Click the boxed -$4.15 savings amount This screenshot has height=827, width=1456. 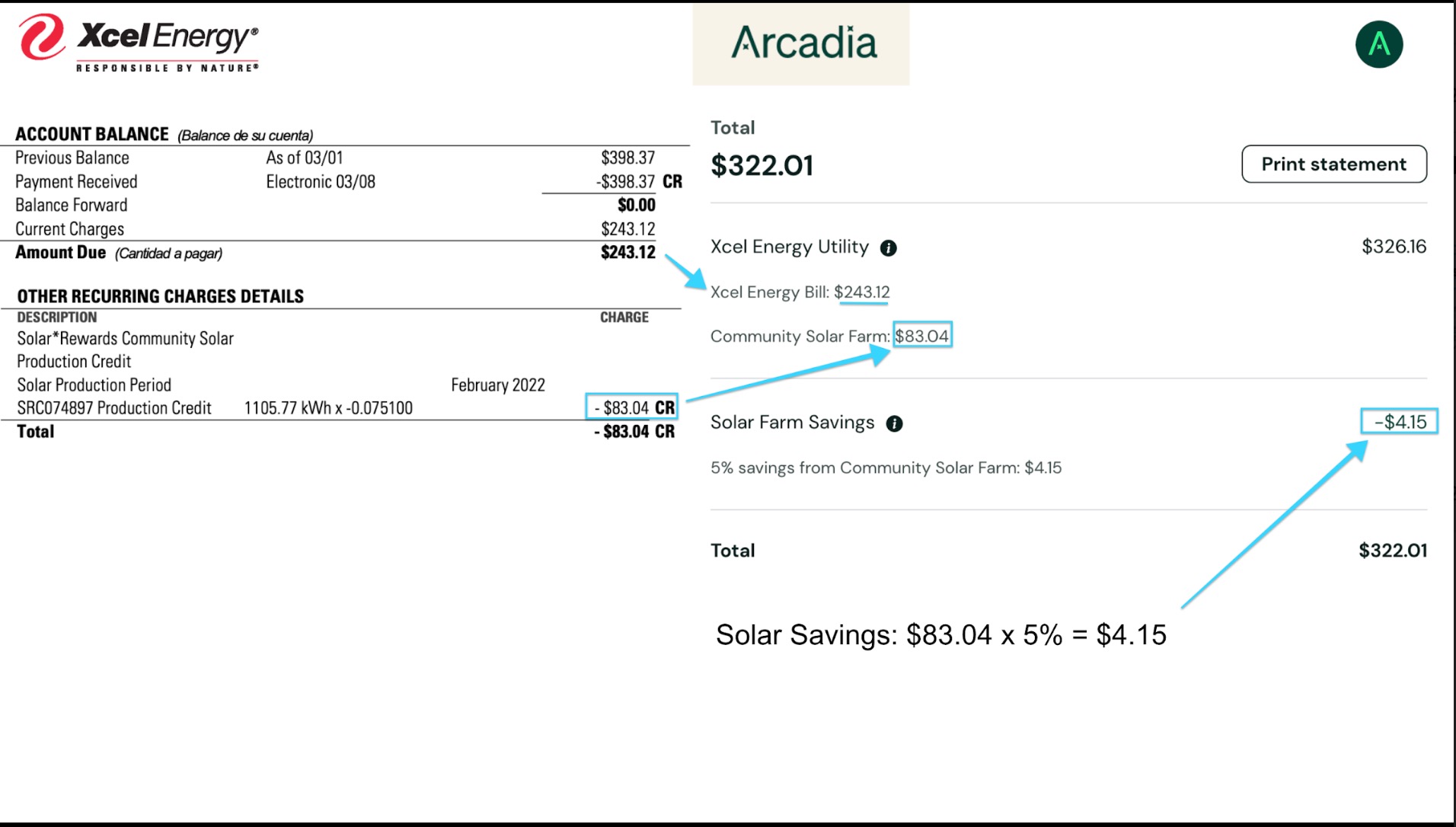[x=1400, y=422]
